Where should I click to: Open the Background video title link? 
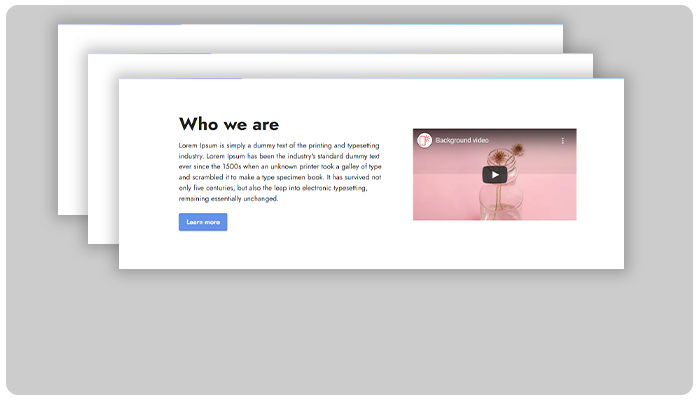[462, 140]
